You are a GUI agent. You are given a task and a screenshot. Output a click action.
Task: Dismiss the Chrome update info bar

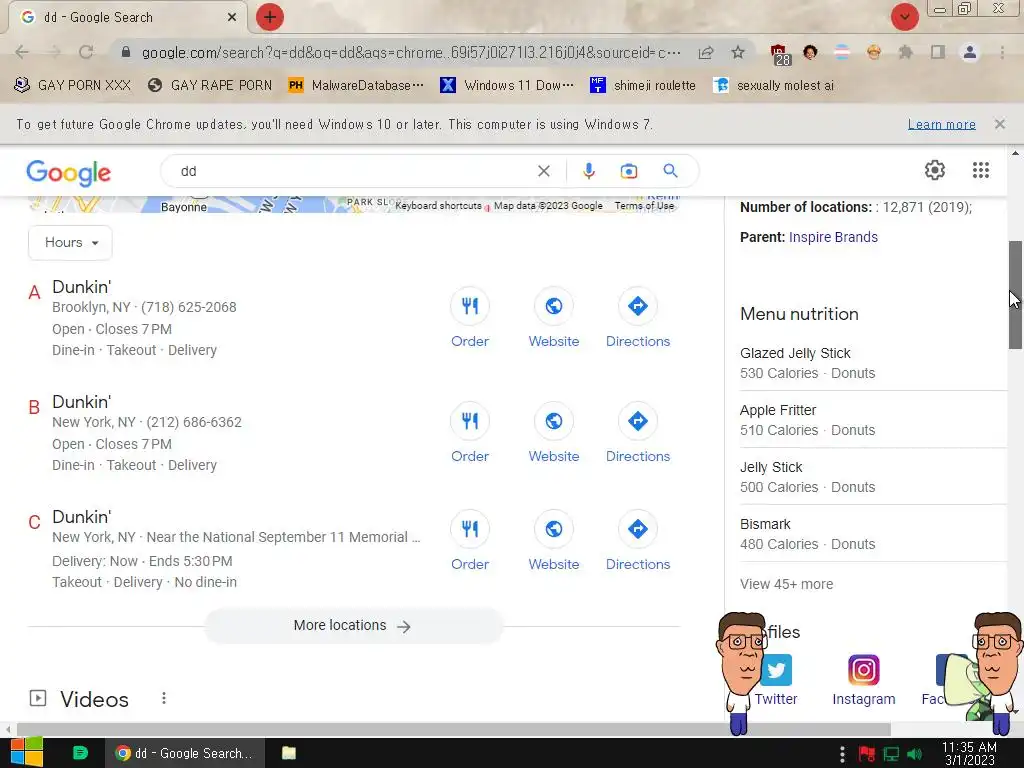tap(999, 124)
